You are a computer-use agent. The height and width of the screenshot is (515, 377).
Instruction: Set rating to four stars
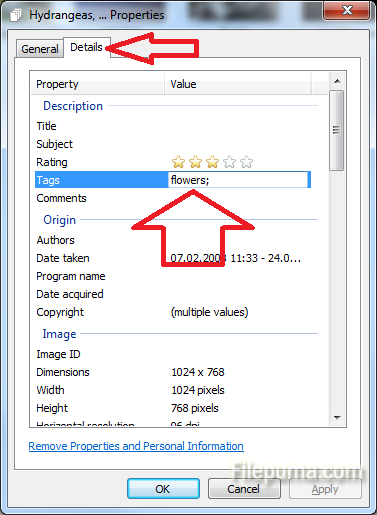229,162
